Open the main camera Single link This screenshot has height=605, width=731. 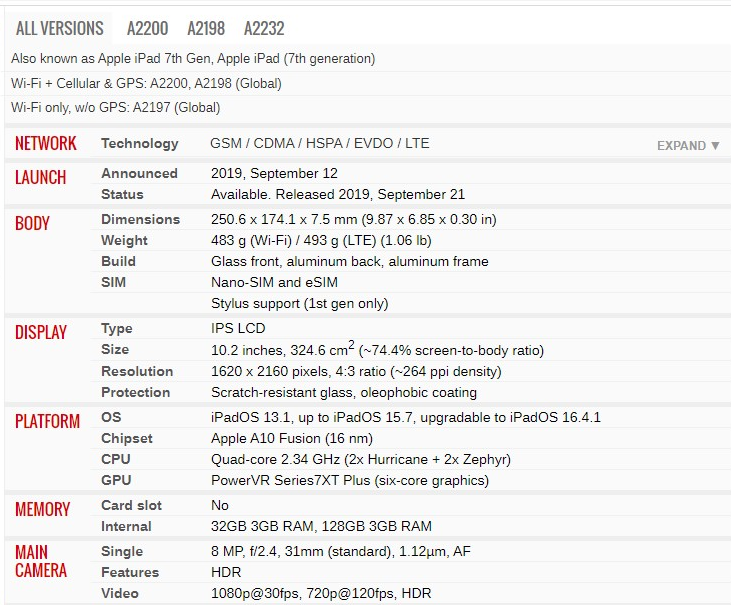tap(122, 552)
